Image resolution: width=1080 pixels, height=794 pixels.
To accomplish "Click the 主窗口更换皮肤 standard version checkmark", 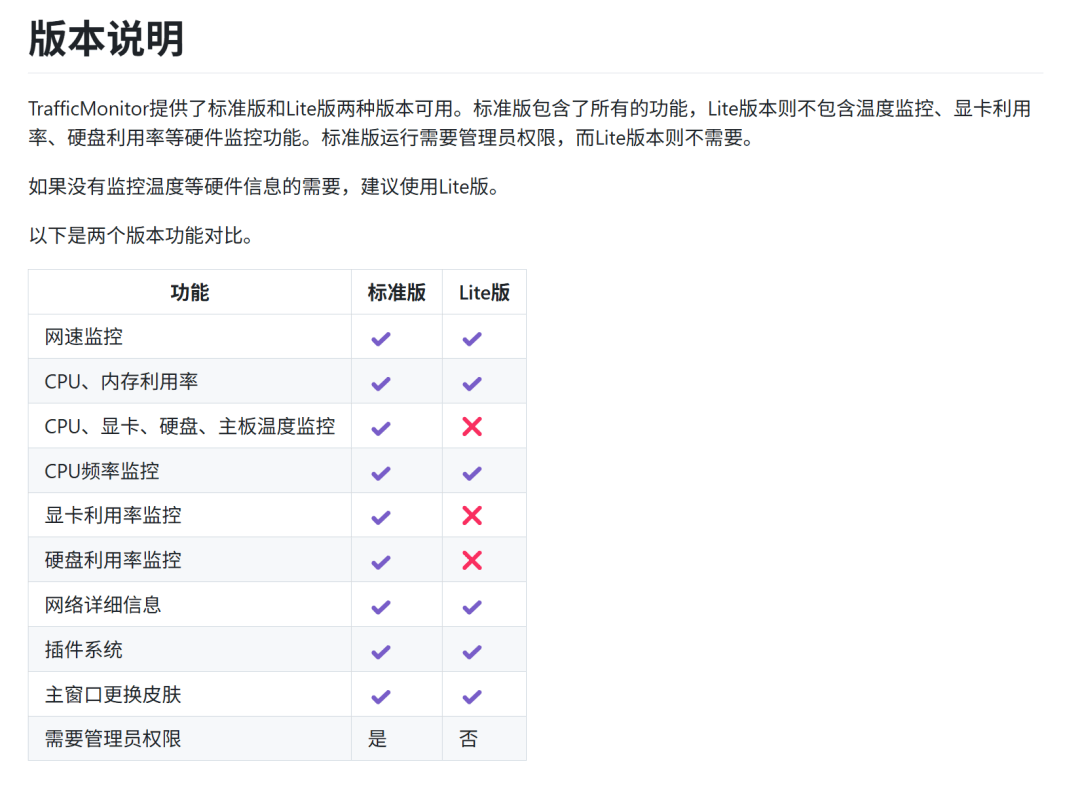I will [380, 696].
